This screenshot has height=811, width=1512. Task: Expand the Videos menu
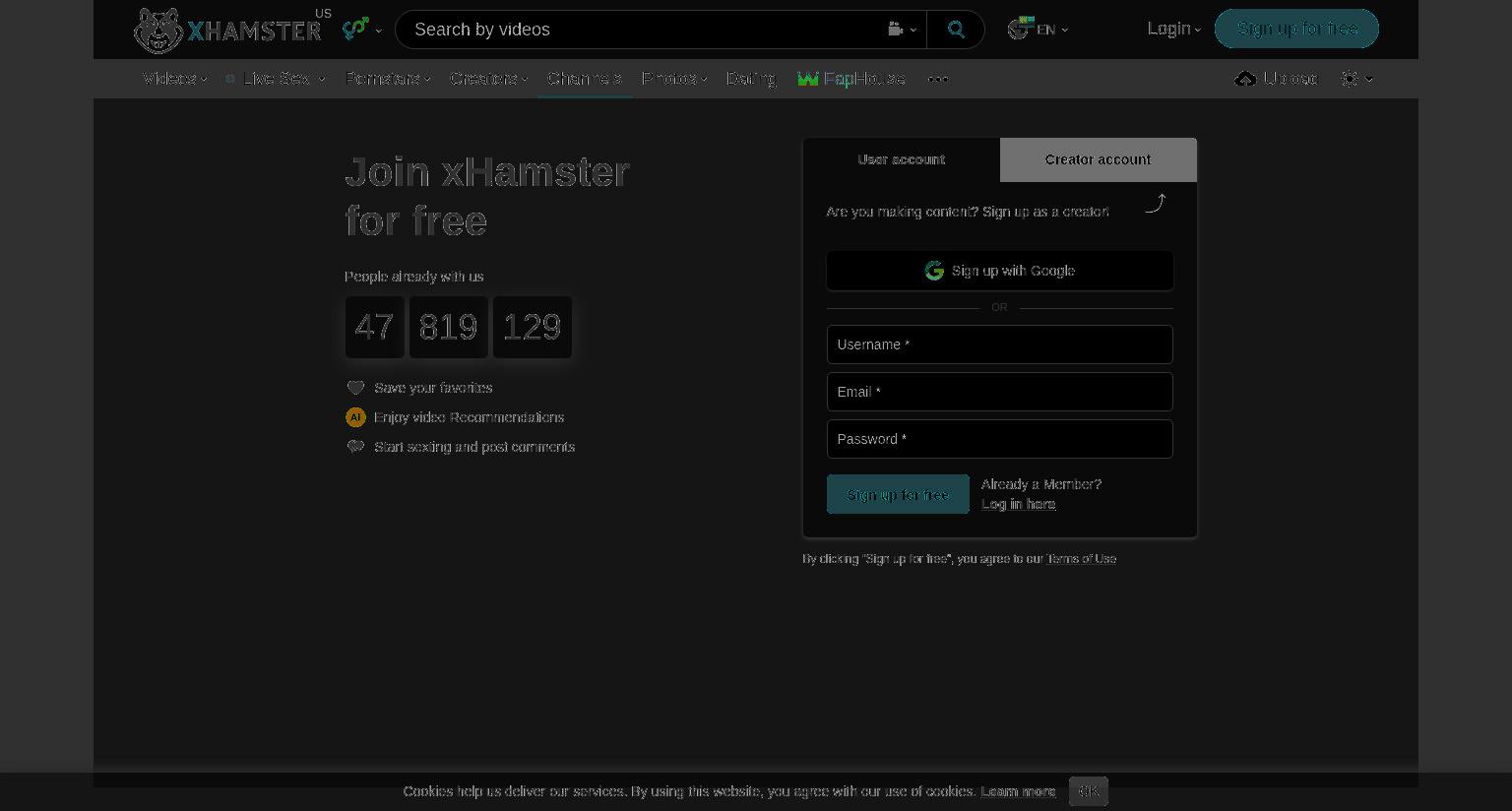[174, 79]
